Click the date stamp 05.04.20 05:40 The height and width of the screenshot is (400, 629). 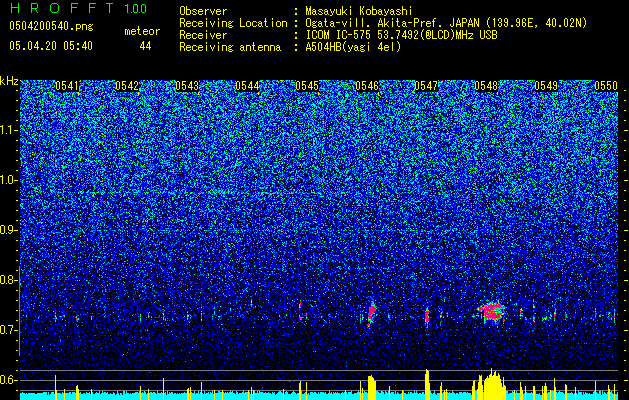pos(51,46)
